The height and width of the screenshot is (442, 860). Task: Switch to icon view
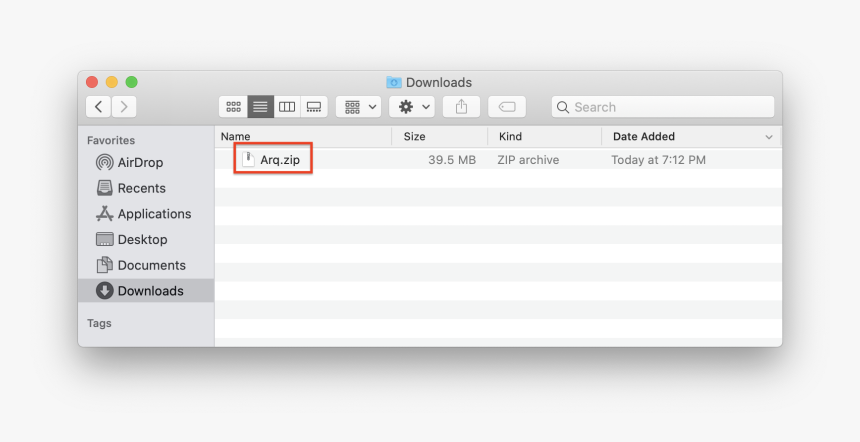click(x=233, y=107)
